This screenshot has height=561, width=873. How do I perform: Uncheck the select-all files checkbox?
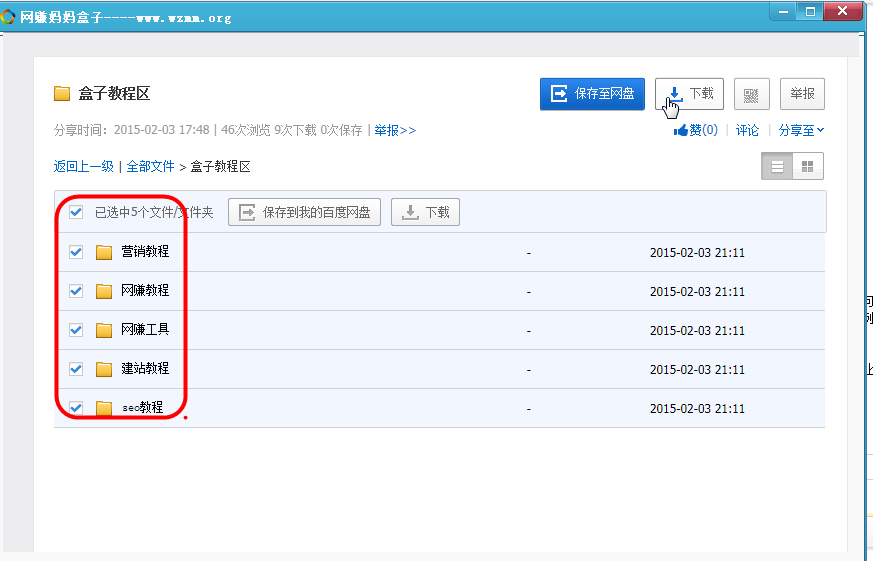coord(76,212)
